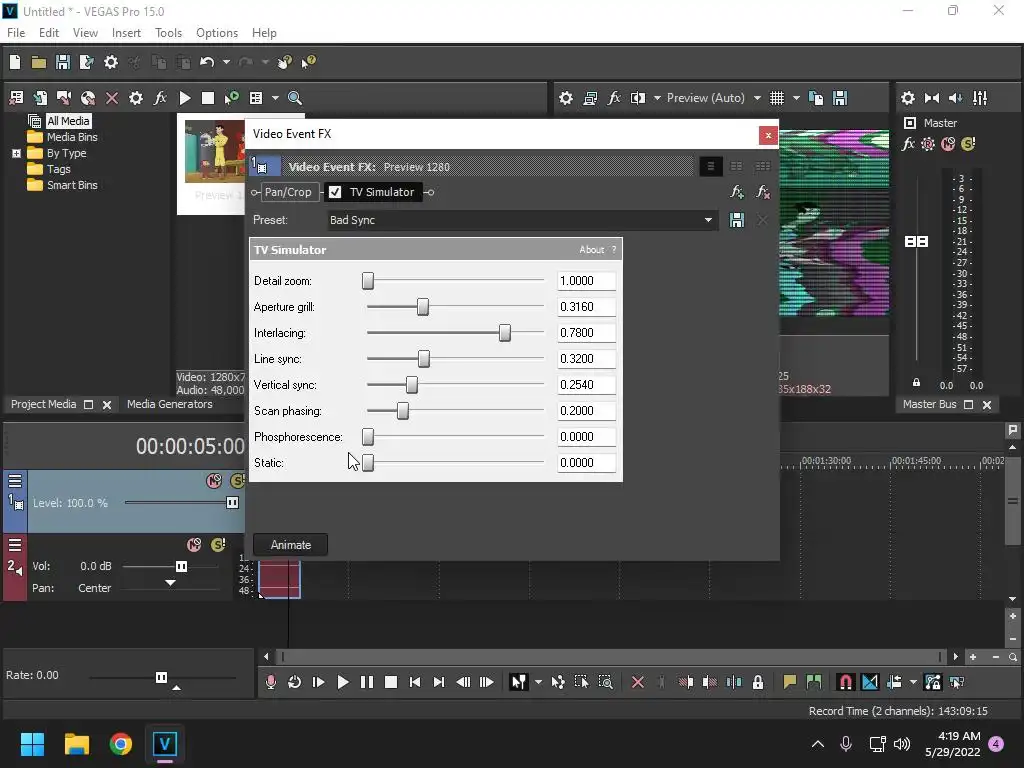
Task: Click the Static value field
Action: 586,463
